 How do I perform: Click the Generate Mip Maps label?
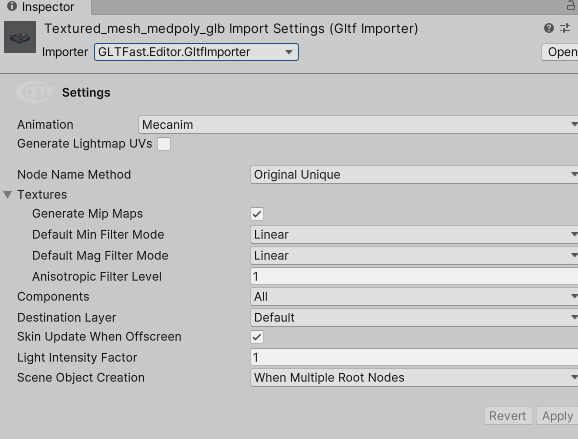(x=87, y=213)
